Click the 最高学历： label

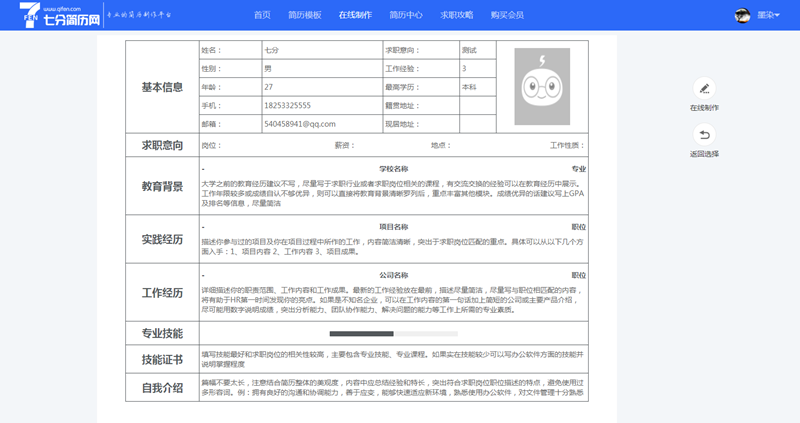[x=403, y=87]
